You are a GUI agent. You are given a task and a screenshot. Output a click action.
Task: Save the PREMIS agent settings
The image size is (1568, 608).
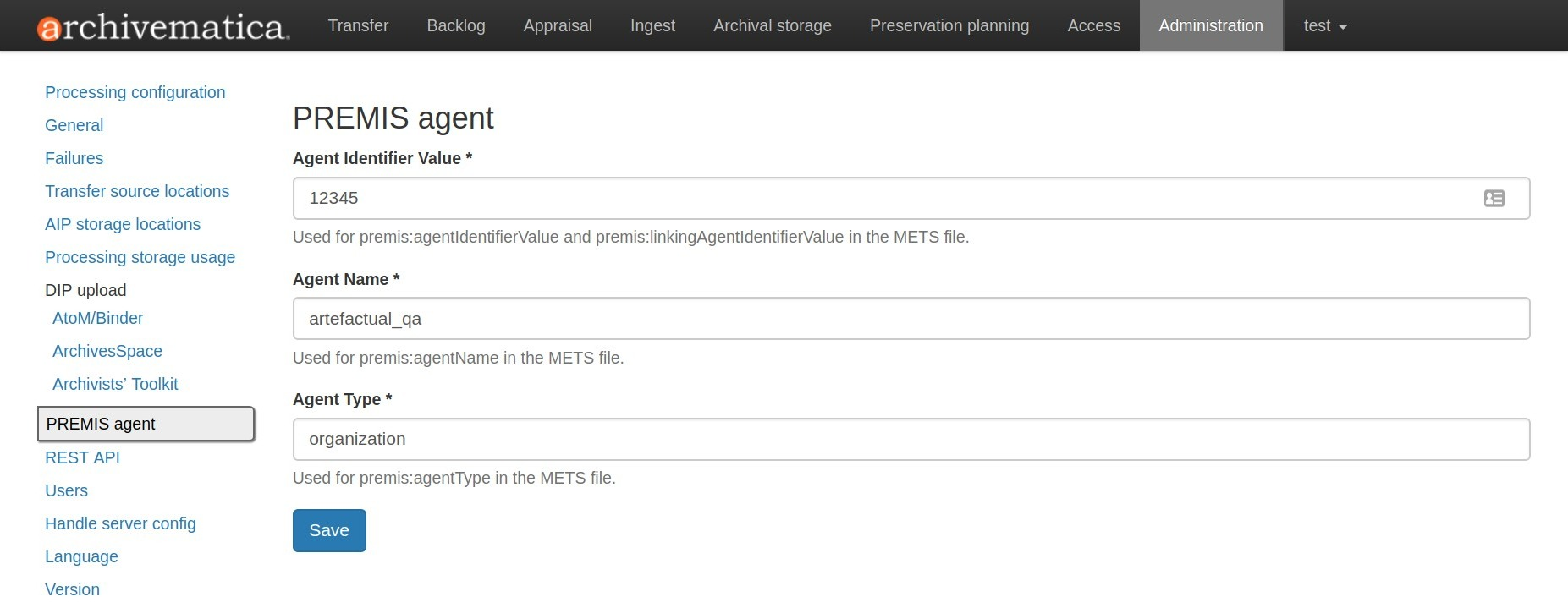329,530
